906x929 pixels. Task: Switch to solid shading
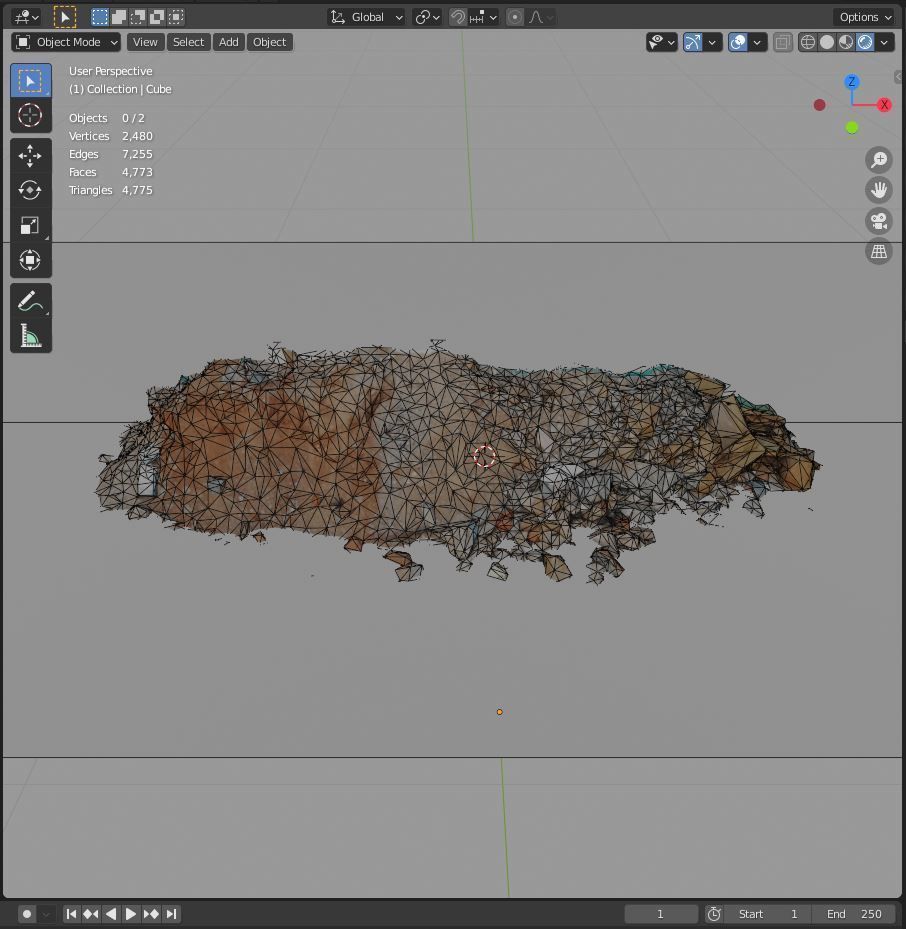click(x=827, y=42)
